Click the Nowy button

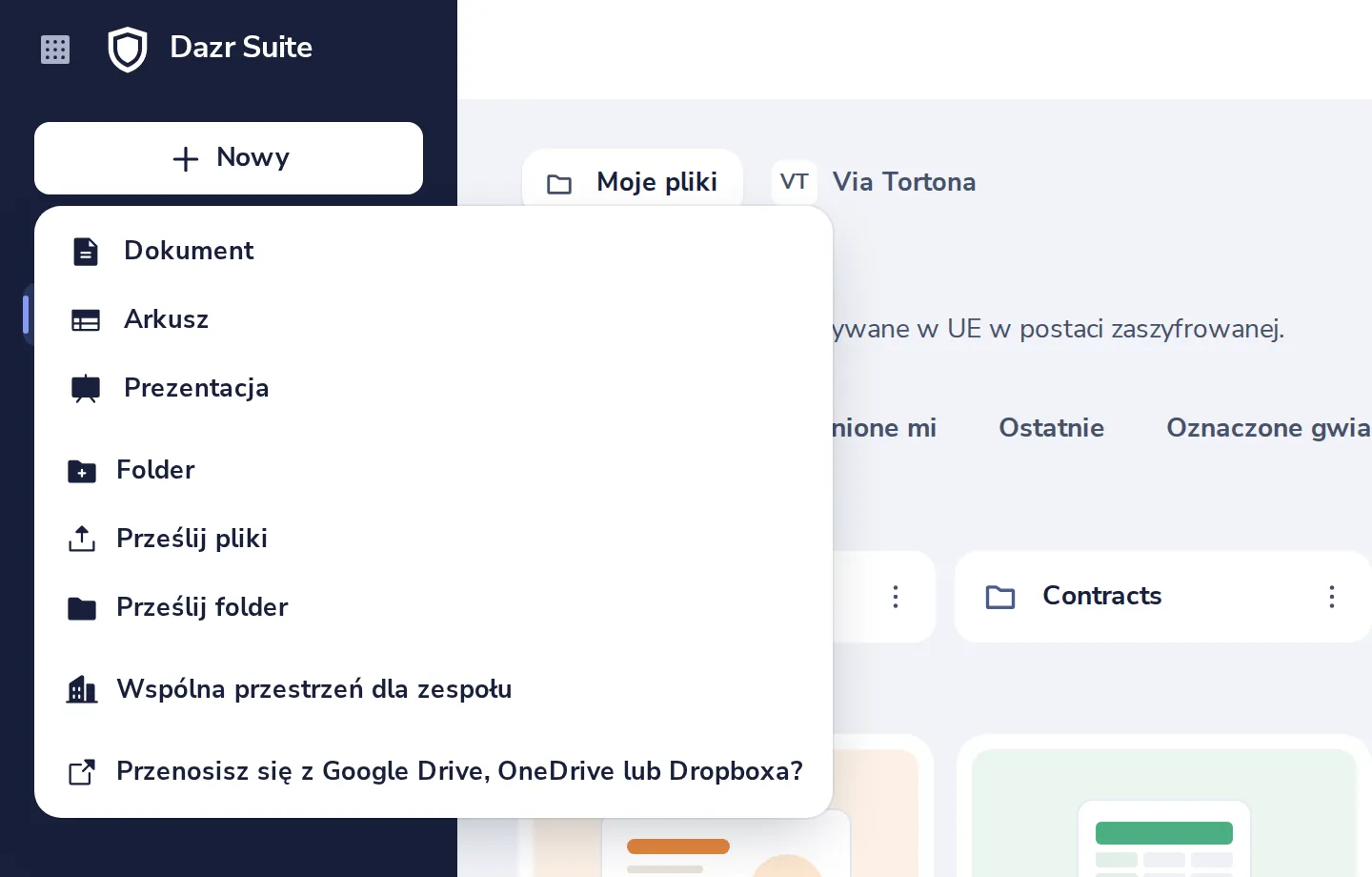(229, 158)
